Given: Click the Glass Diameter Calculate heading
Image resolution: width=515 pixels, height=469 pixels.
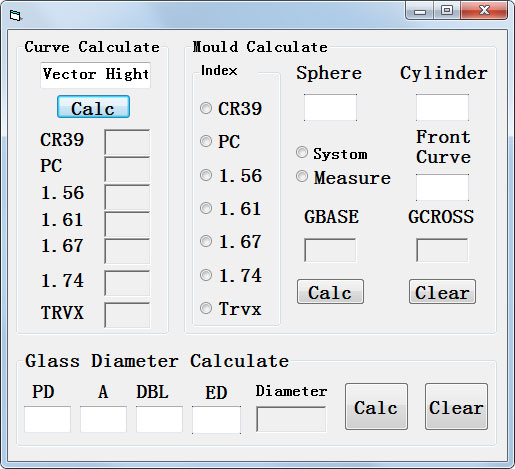Looking at the screenshot, I should (157, 361).
